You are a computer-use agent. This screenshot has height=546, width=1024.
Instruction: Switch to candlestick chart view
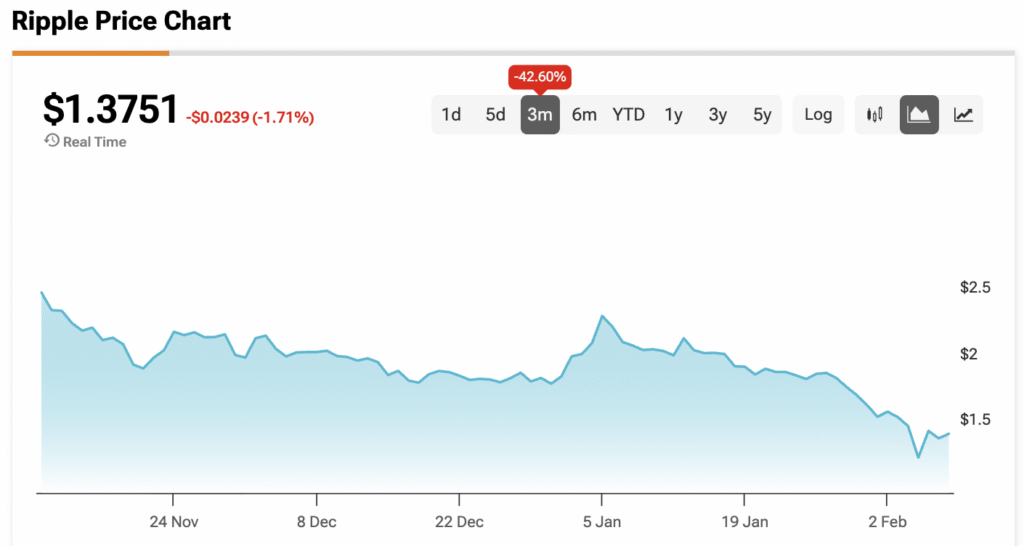(x=875, y=115)
